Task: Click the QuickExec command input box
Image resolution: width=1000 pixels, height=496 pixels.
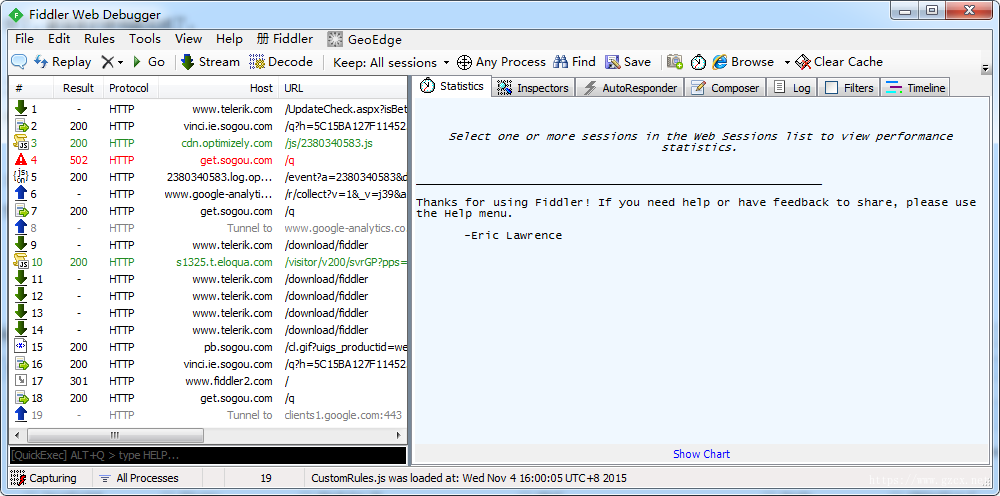Action: 208,455
